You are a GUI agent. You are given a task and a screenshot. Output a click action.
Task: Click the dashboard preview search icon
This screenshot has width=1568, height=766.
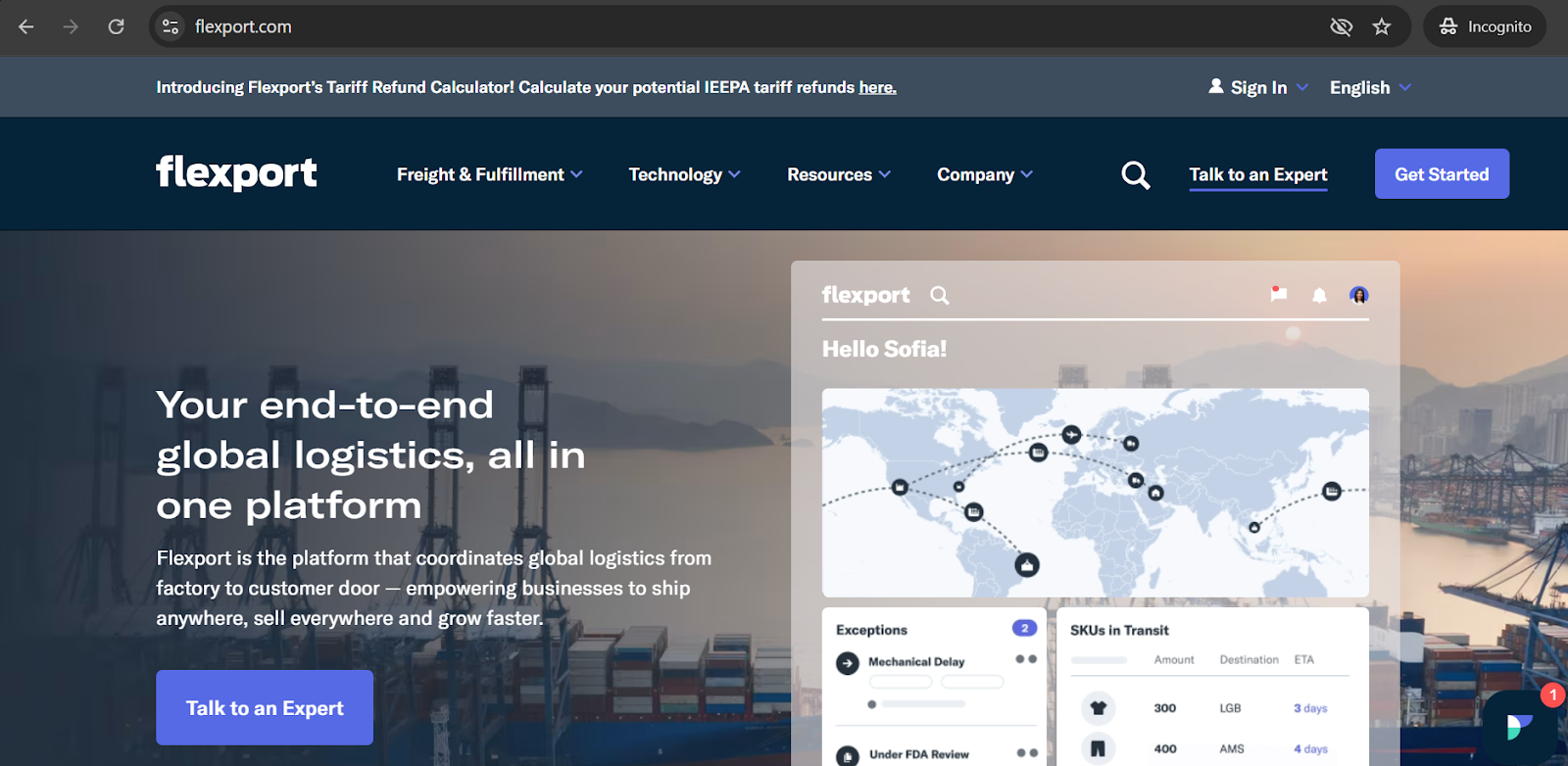(940, 295)
